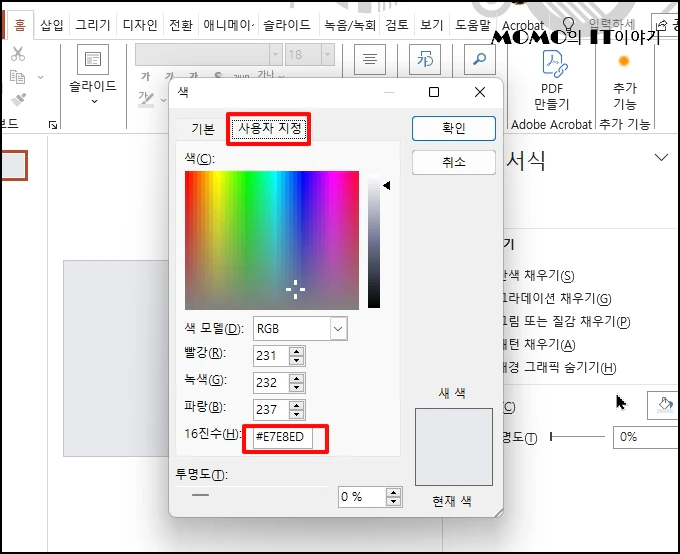Open the 검토 ribbon tab
The height and width of the screenshot is (554, 680).
click(x=397, y=25)
